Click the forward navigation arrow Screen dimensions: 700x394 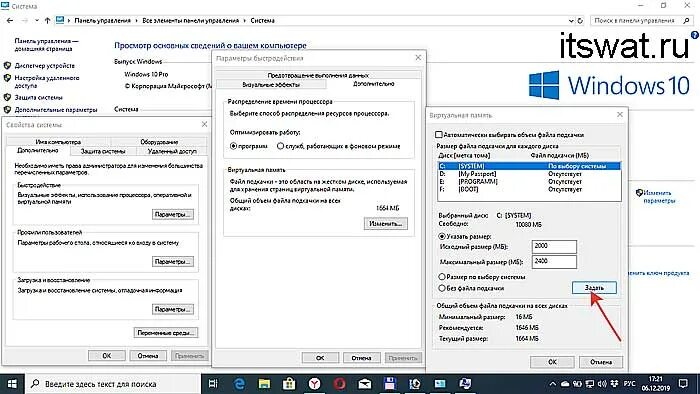tap(25, 21)
